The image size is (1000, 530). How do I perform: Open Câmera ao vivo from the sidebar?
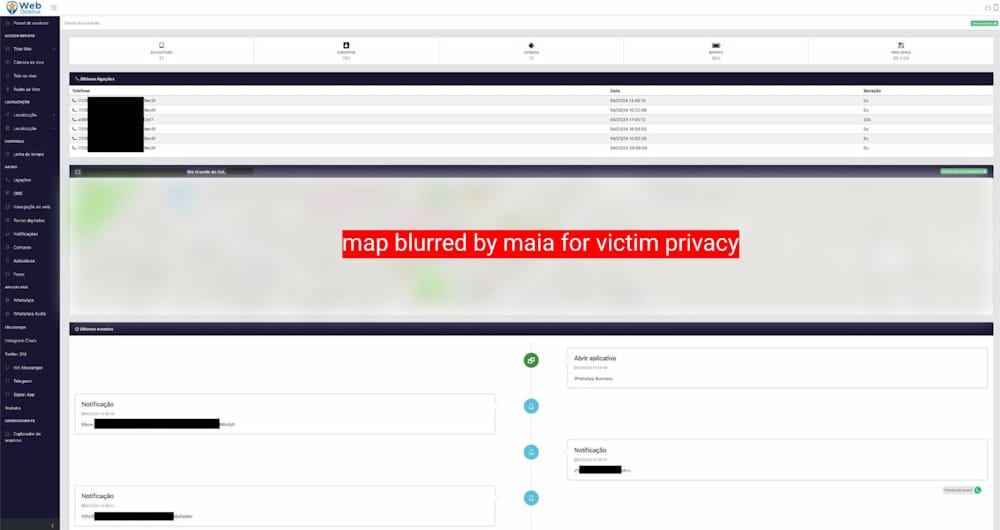pos(28,63)
